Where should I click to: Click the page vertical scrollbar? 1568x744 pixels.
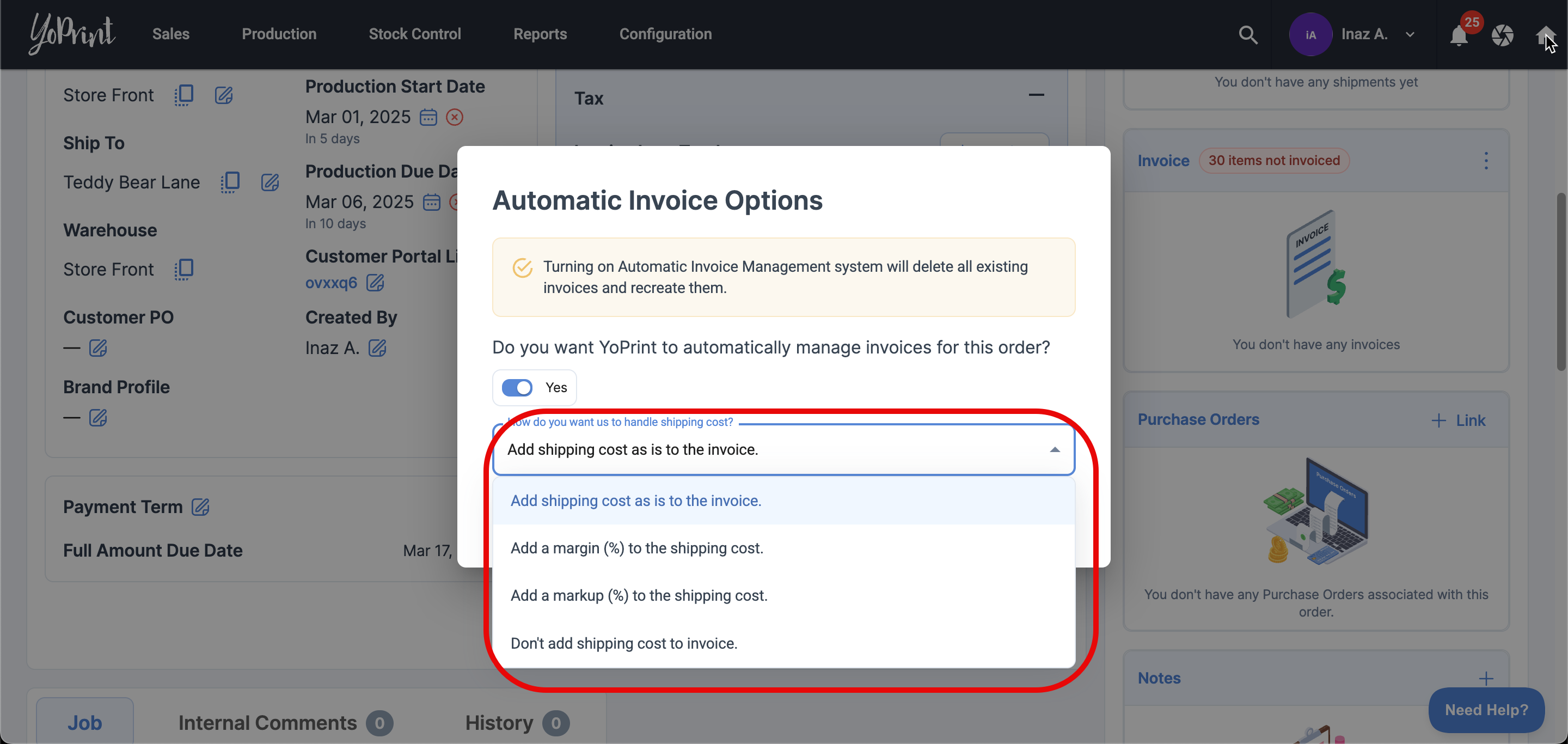tap(1561, 281)
